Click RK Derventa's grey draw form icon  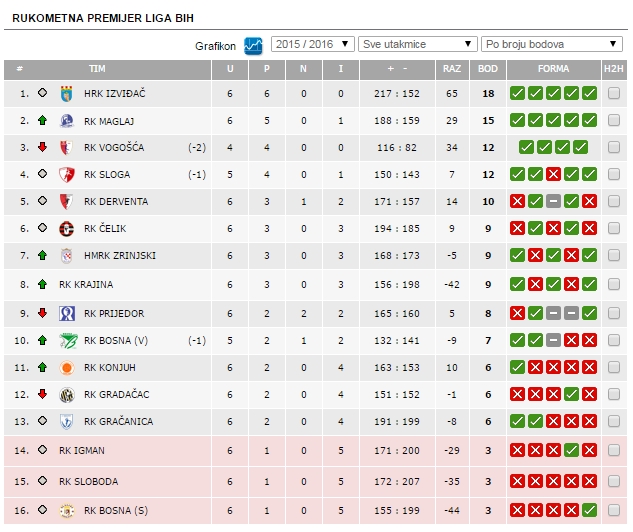pos(553,201)
